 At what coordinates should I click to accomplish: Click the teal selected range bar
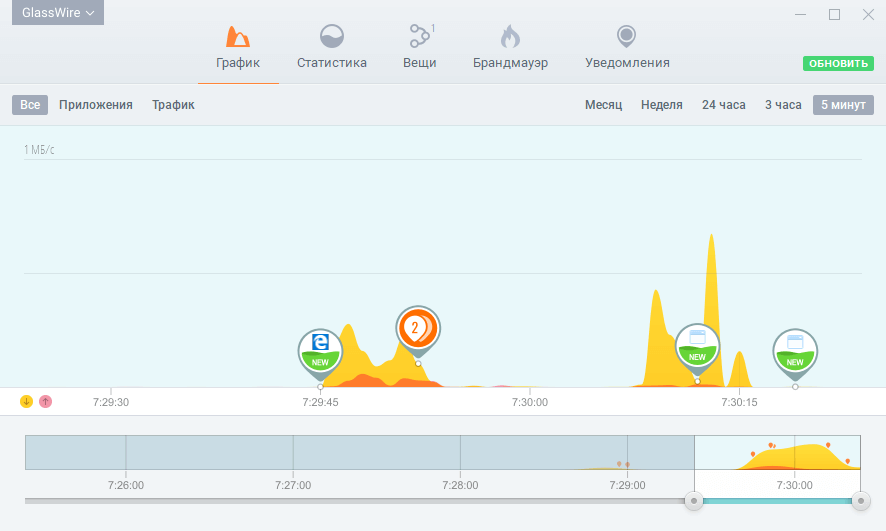click(x=777, y=501)
